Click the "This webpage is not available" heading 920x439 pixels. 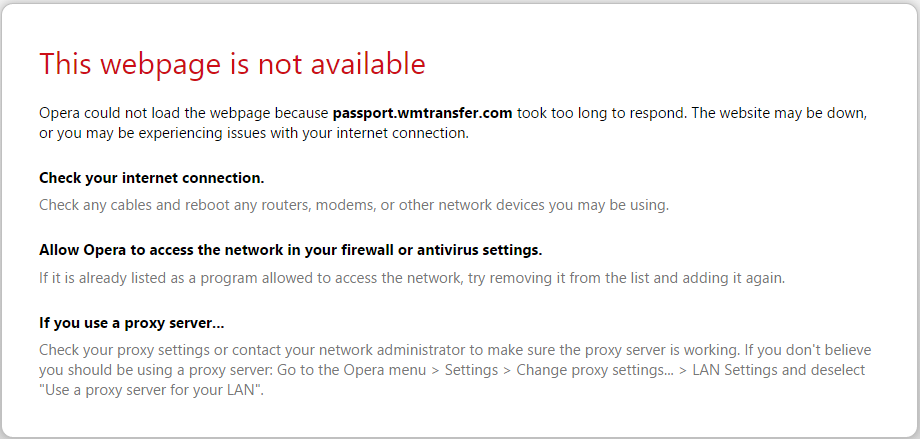pos(232,64)
